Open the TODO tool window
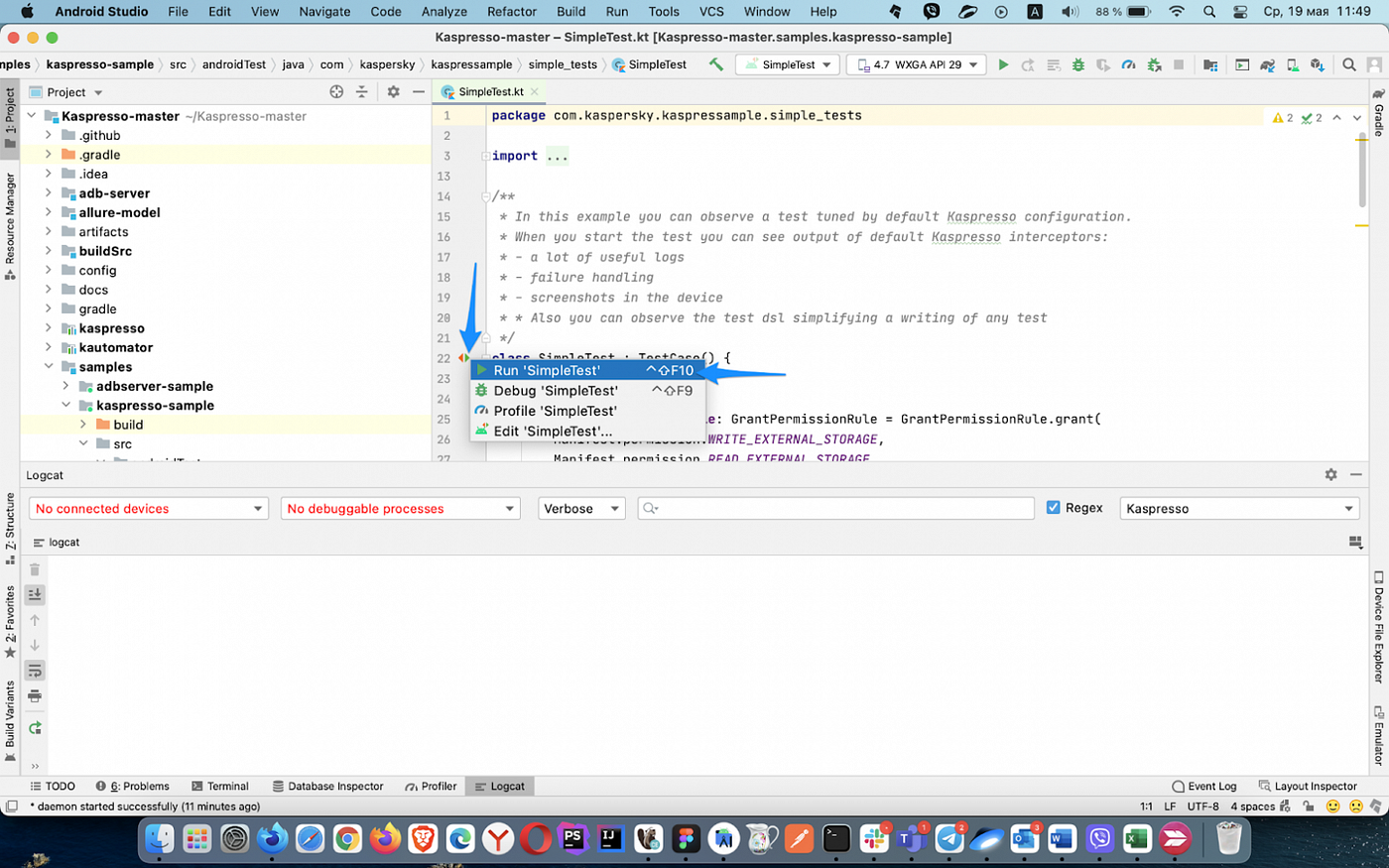Viewport: 1389px width, 868px height. pos(53,787)
